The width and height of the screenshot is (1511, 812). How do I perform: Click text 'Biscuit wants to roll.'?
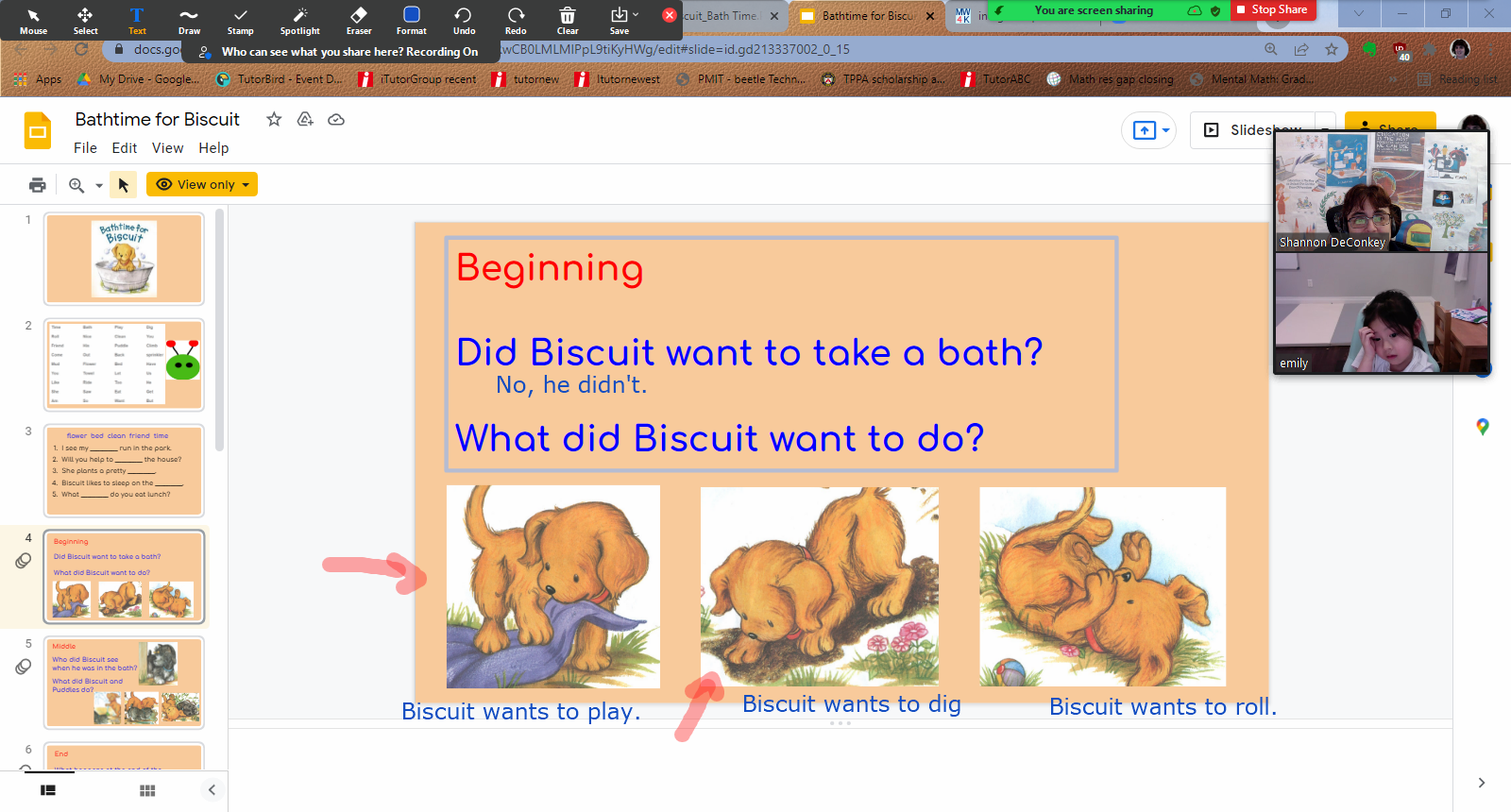(1163, 707)
